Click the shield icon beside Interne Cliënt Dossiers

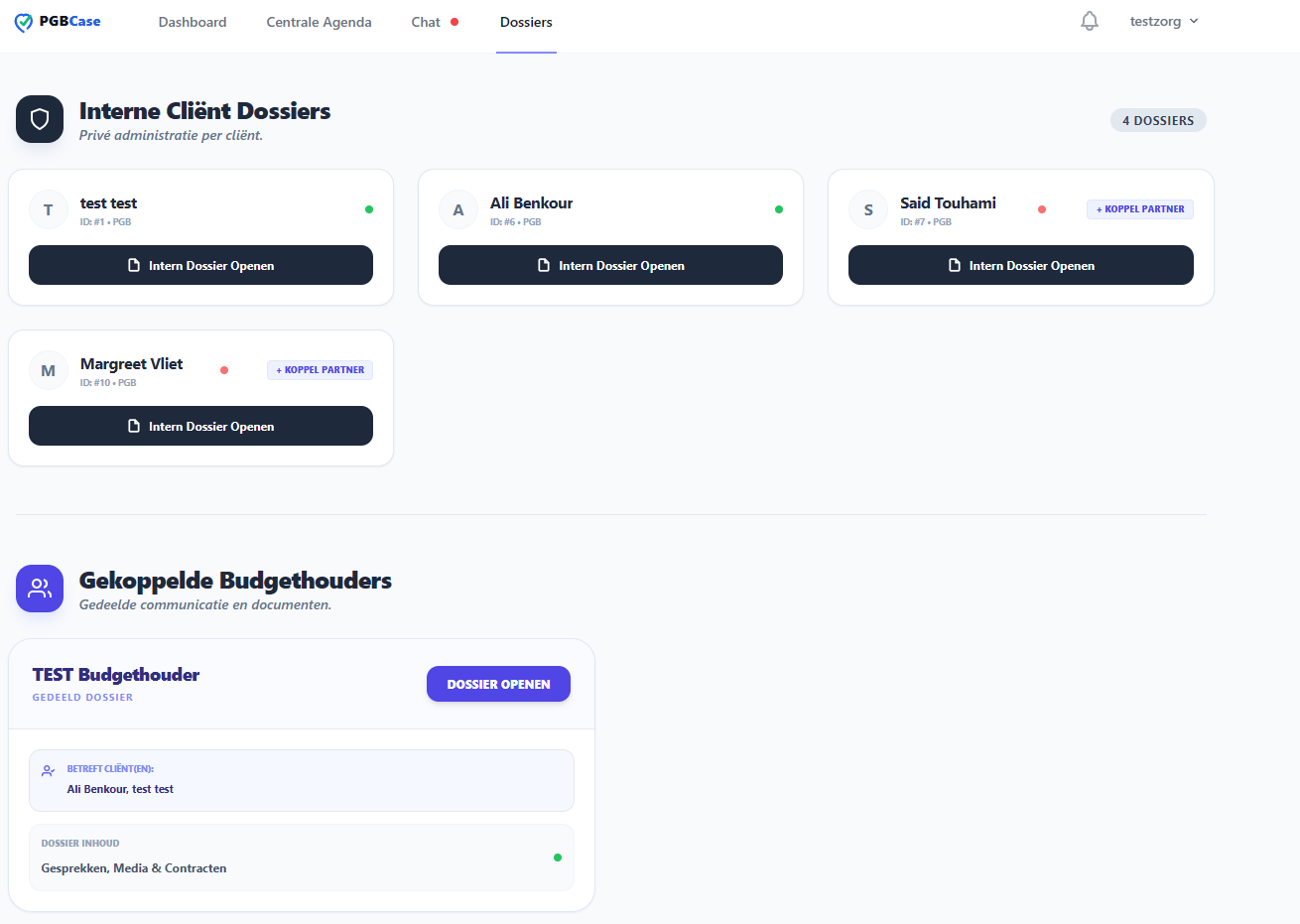coord(40,119)
